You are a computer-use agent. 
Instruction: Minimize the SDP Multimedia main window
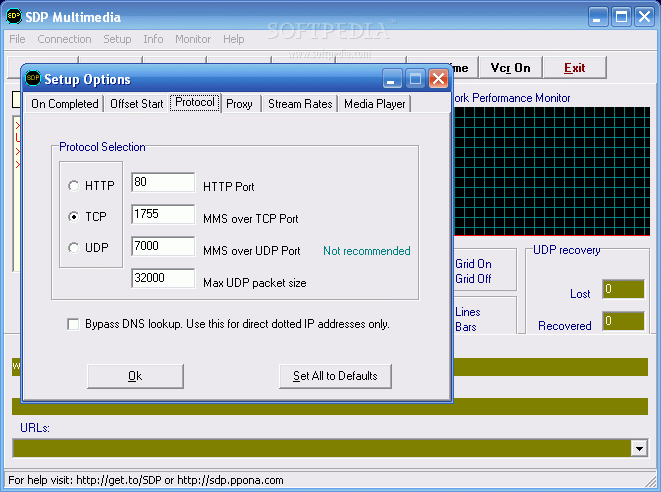[x=598, y=17]
